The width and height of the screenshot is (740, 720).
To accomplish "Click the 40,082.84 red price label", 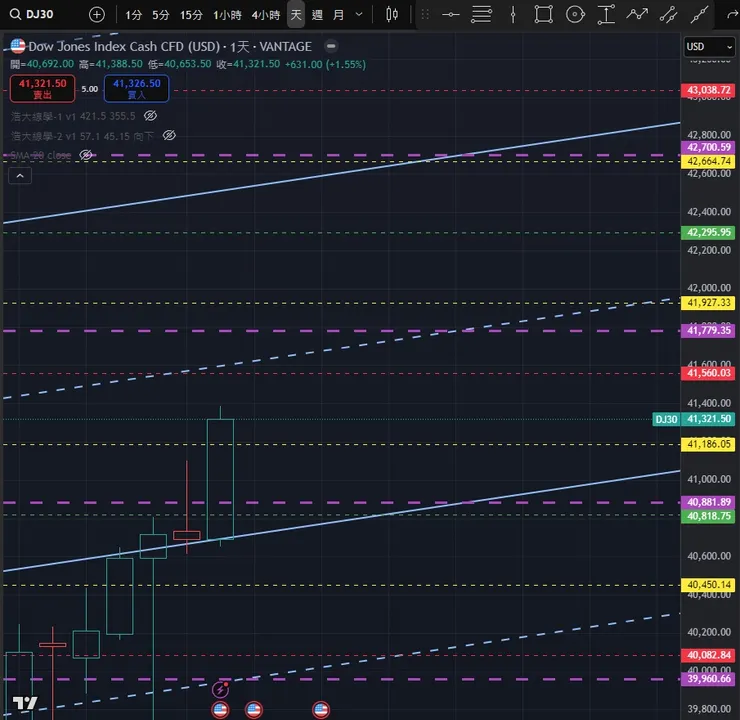I will click(x=708, y=655).
